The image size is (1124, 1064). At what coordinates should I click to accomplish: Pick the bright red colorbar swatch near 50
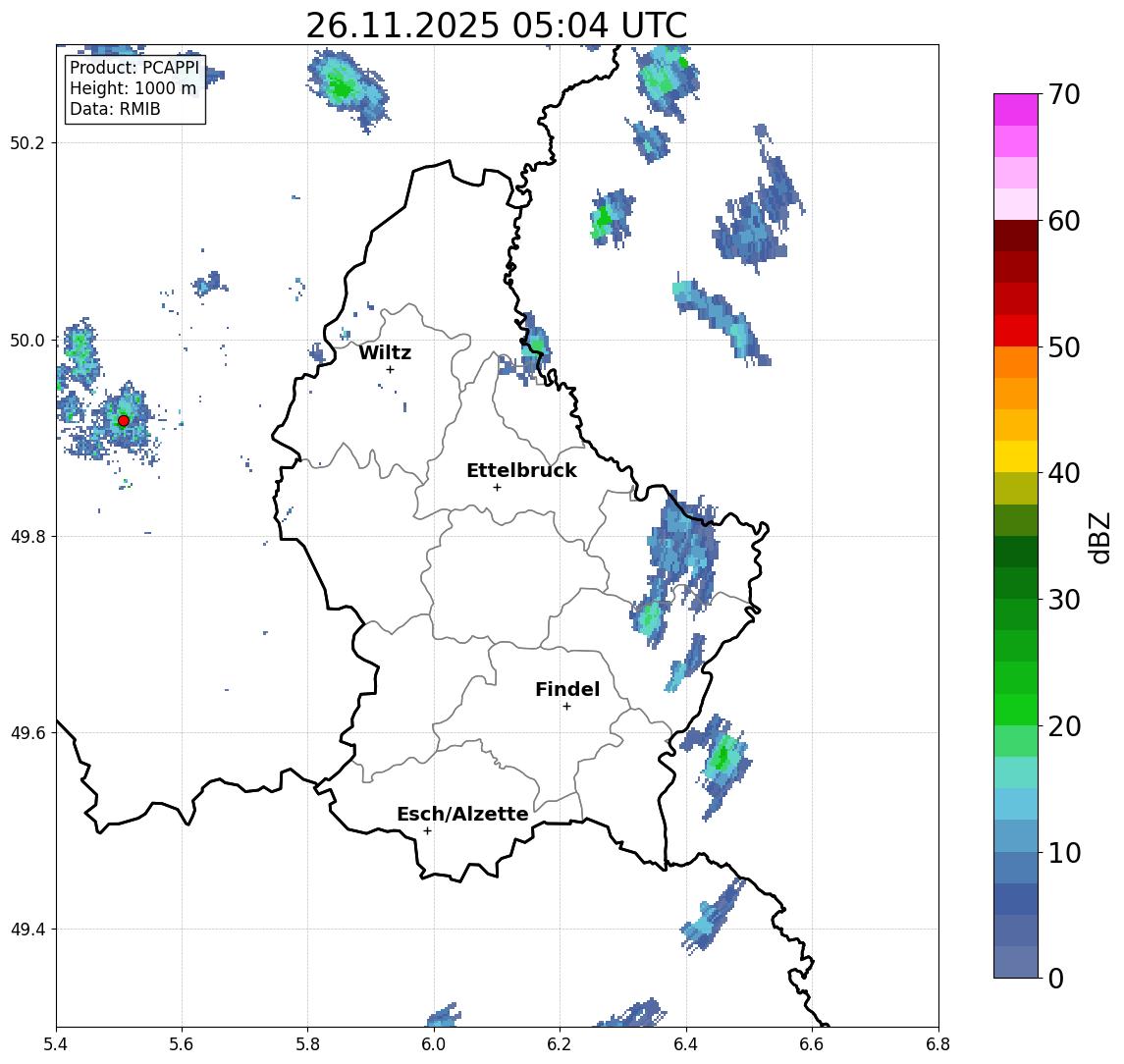(x=1016, y=331)
